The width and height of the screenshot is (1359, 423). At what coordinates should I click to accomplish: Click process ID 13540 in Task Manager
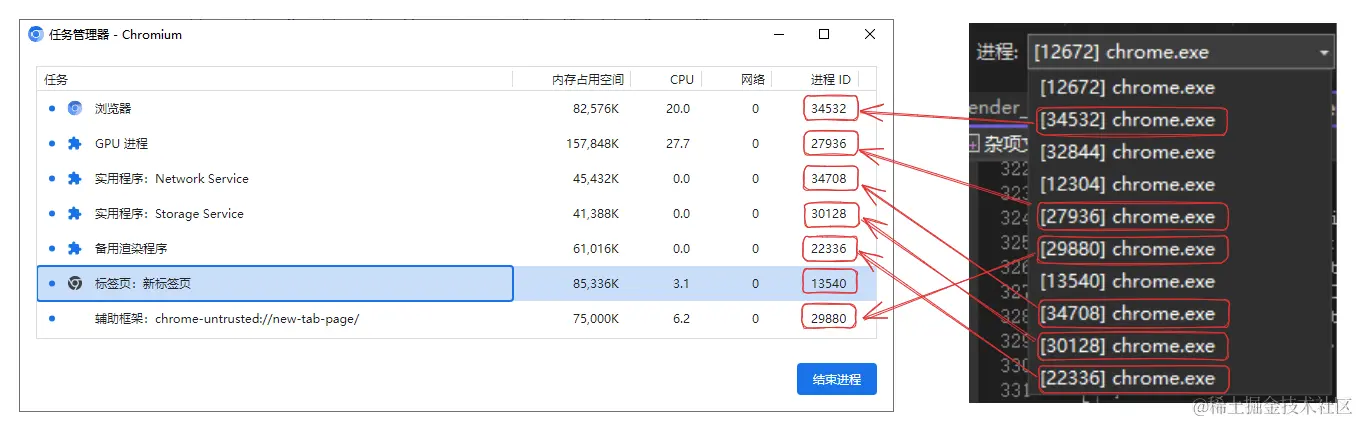(829, 283)
